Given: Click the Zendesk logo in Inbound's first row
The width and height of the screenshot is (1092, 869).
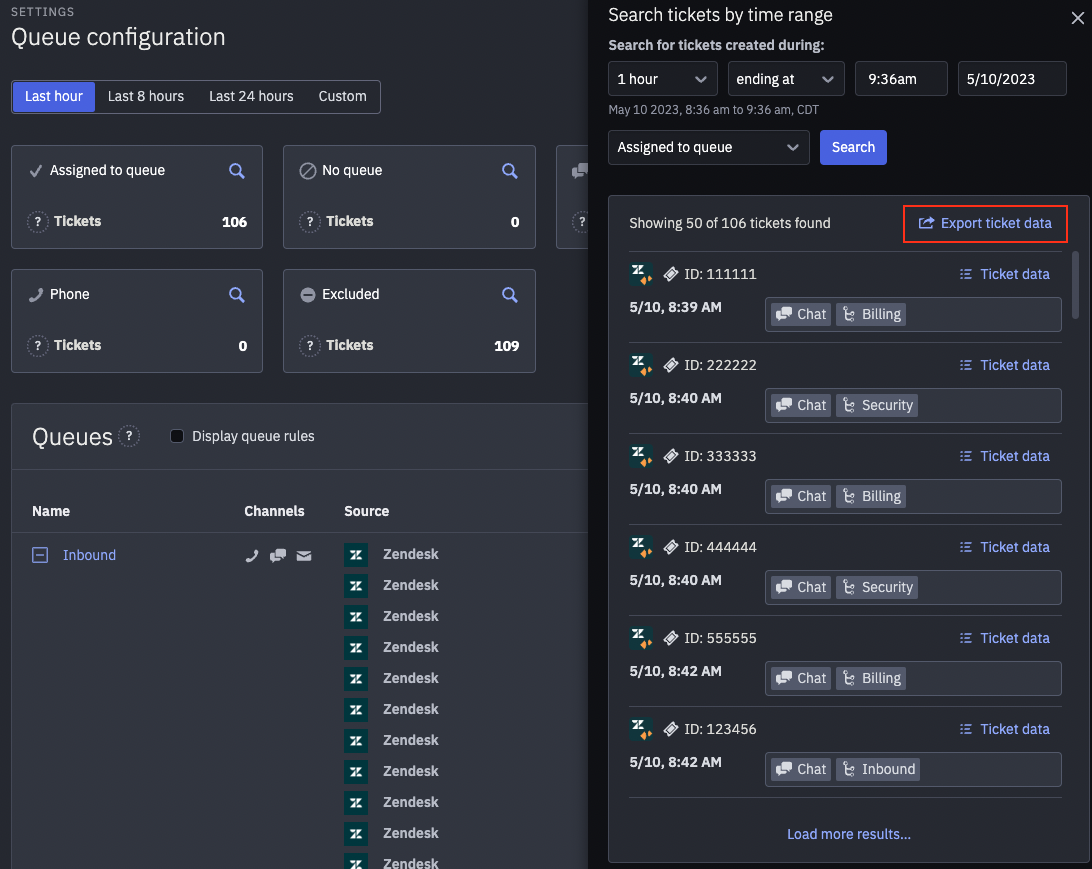Looking at the screenshot, I should [x=356, y=555].
